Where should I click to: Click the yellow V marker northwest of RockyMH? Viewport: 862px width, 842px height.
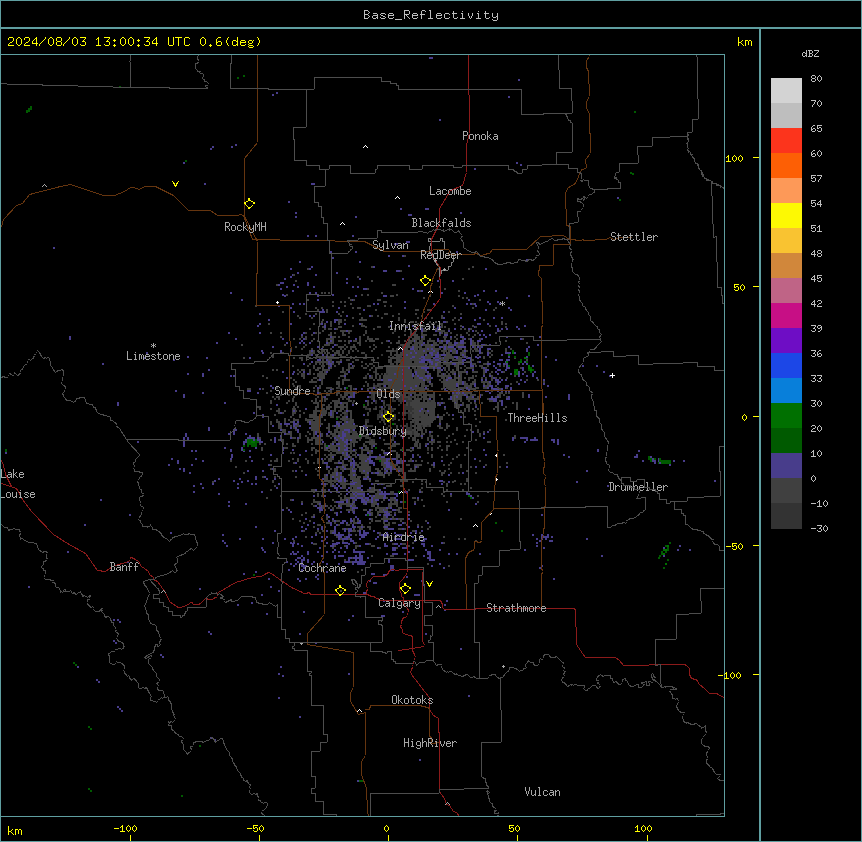pos(175,184)
